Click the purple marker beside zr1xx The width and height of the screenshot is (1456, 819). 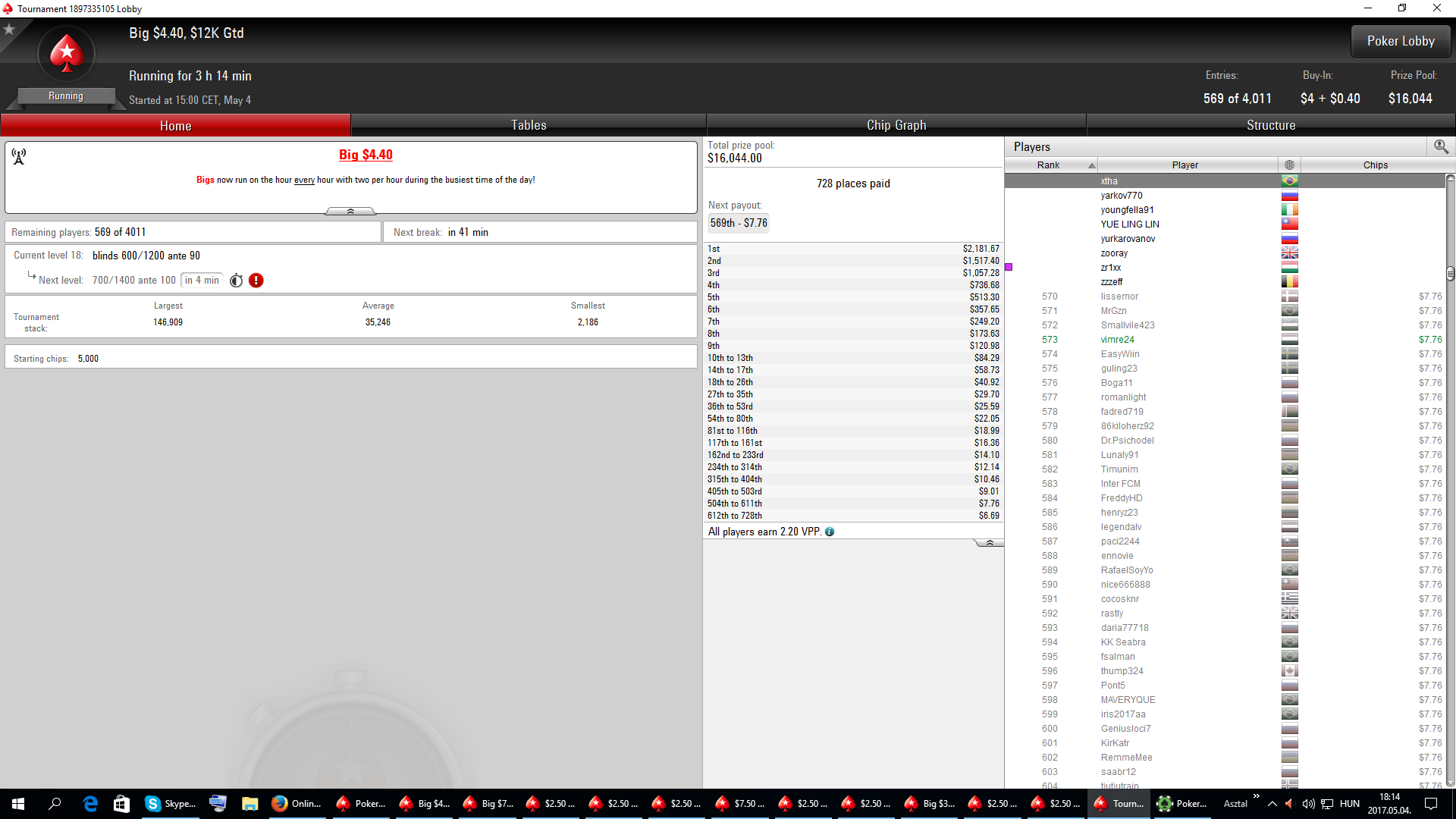(1009, 267)
